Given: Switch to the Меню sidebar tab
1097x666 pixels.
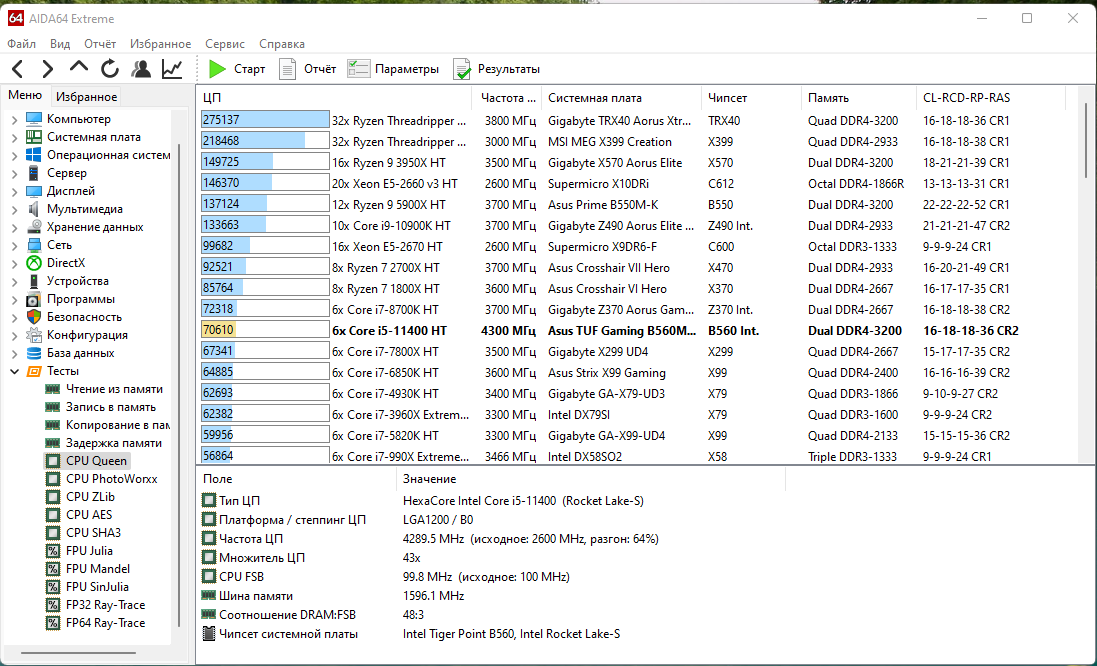Looking at the screenshot, I should 25,96.
